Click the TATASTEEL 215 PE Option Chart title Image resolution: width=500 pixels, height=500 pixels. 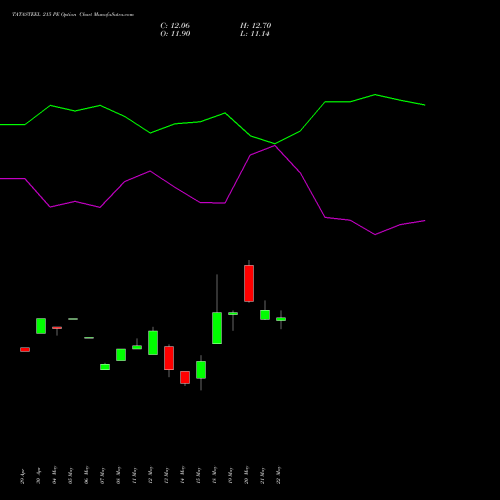tap(73, 15)
